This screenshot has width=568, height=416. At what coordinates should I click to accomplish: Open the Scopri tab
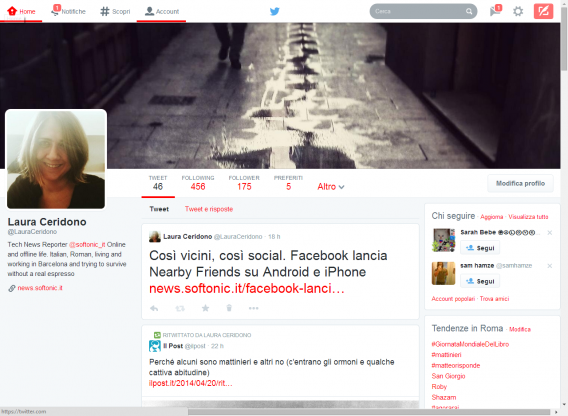[x=115, y=12]
